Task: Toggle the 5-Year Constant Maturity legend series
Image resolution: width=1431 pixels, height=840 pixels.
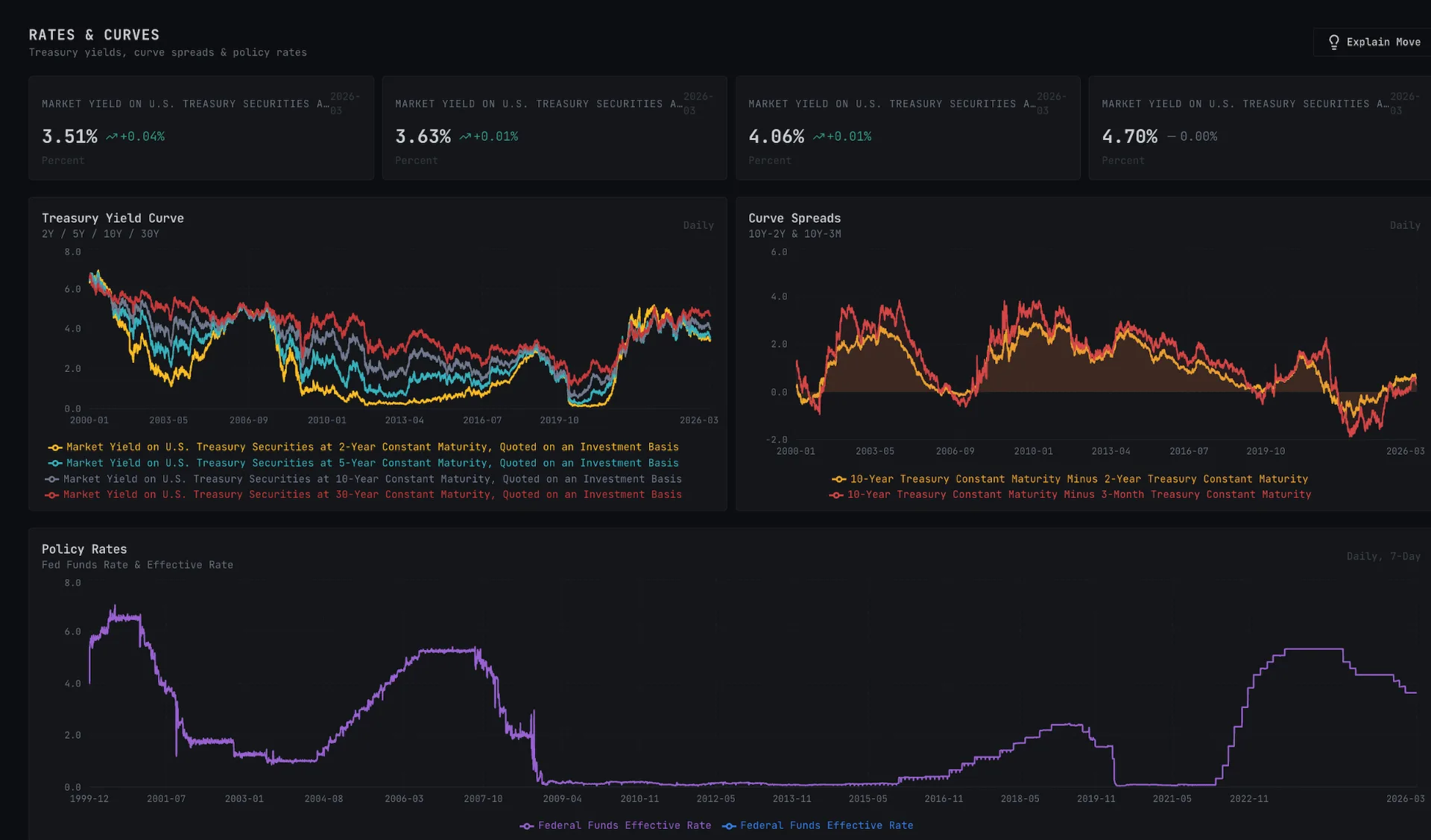Action: click(x=364, y=463)
